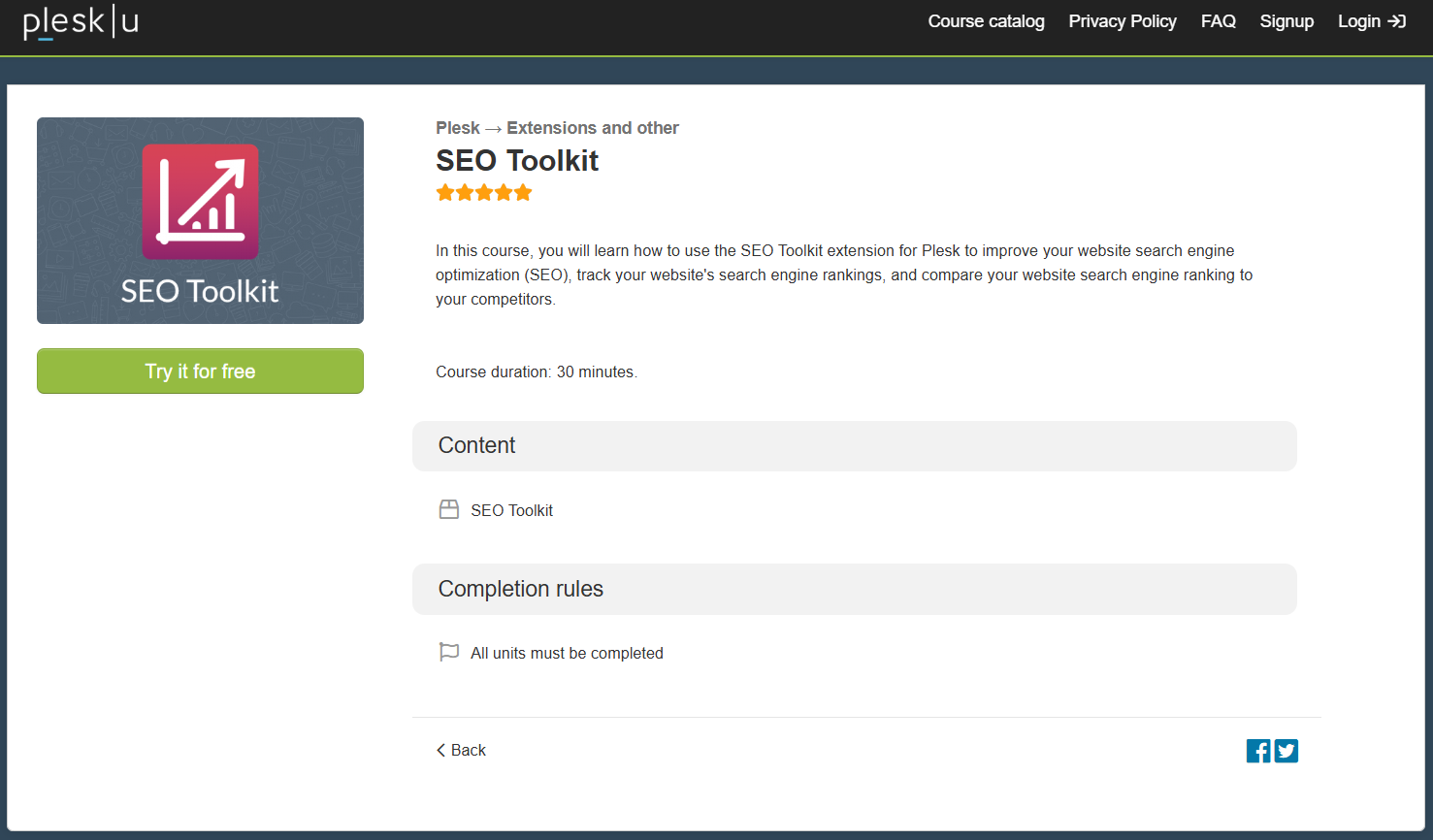Click the Back chevron icon

click(x=440, y=750)
